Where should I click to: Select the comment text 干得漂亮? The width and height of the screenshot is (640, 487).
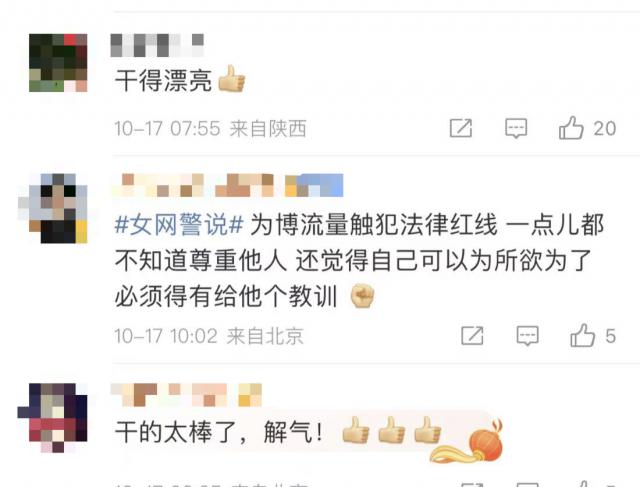coord(163,81)
